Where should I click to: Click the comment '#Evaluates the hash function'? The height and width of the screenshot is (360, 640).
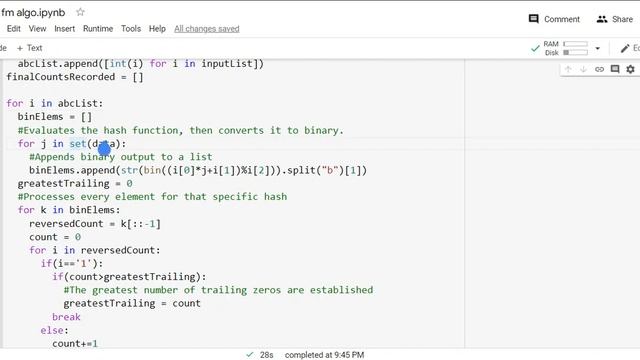click(180, 130)
